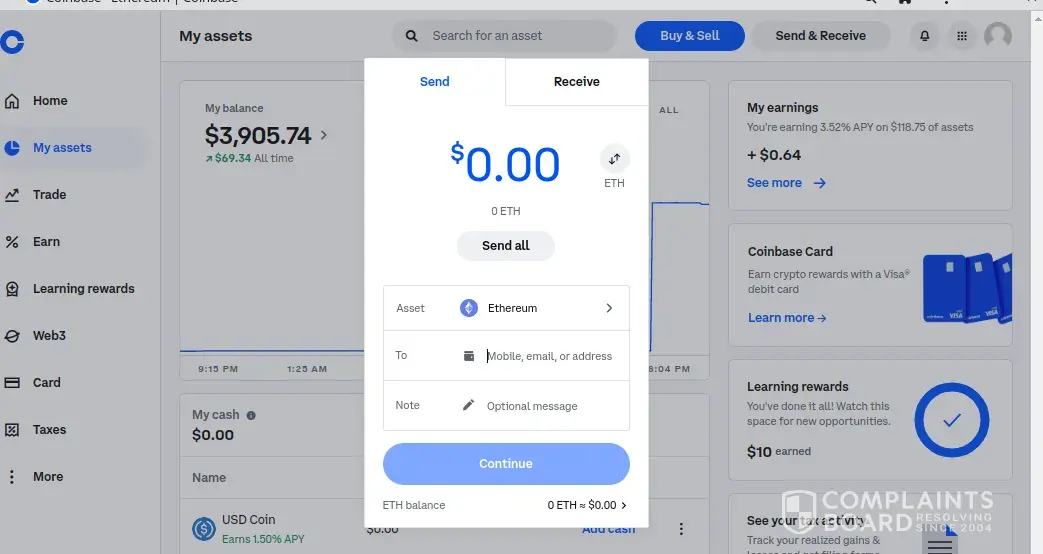Select the ALL chart range

669,110
